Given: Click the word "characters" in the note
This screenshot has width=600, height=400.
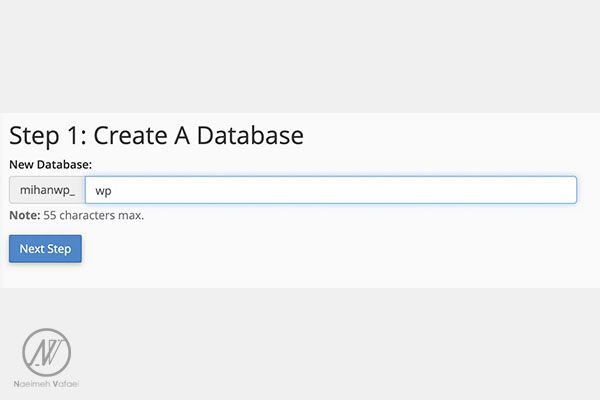Looking at the screenshot, I should click(x=87, y=215).
